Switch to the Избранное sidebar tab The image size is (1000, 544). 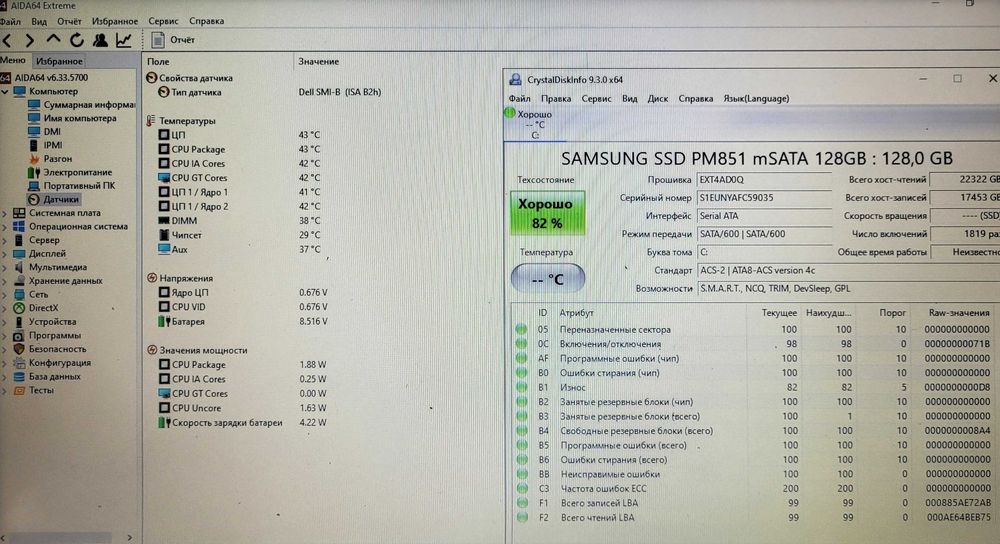point(59,61)
